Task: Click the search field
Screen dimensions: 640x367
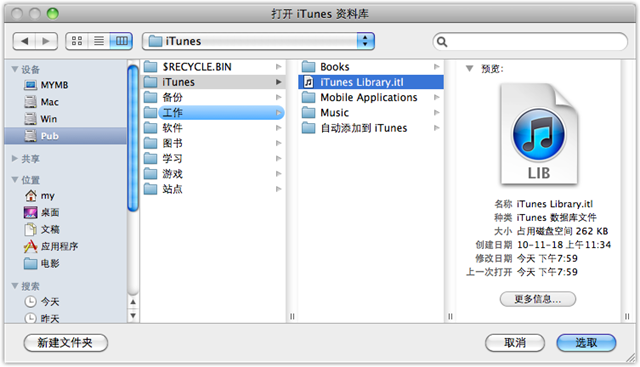Action: pyautogui.click(x=530, y=42)
